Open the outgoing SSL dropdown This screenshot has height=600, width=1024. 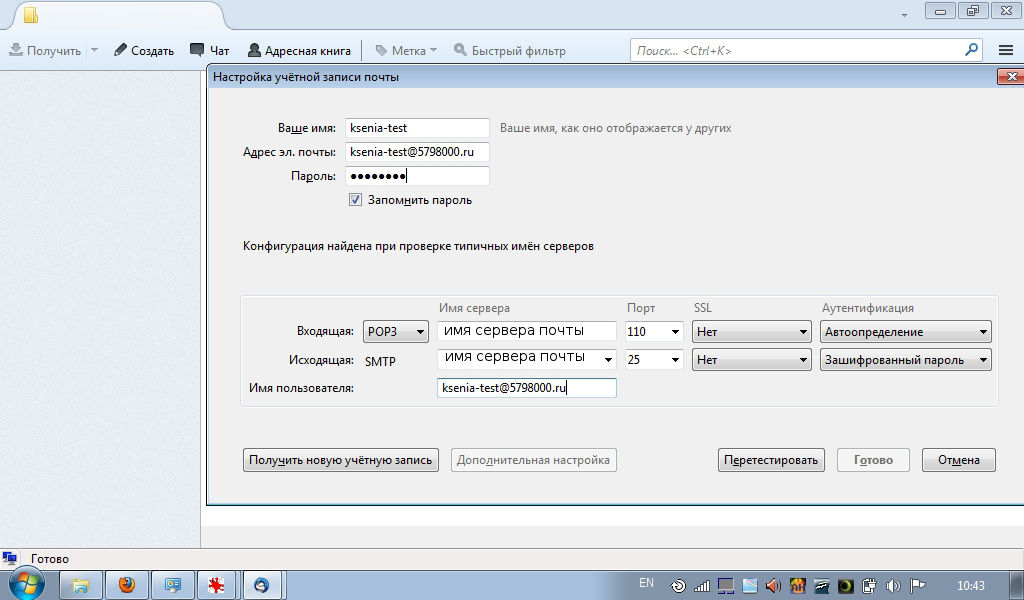tap(750, 360)
